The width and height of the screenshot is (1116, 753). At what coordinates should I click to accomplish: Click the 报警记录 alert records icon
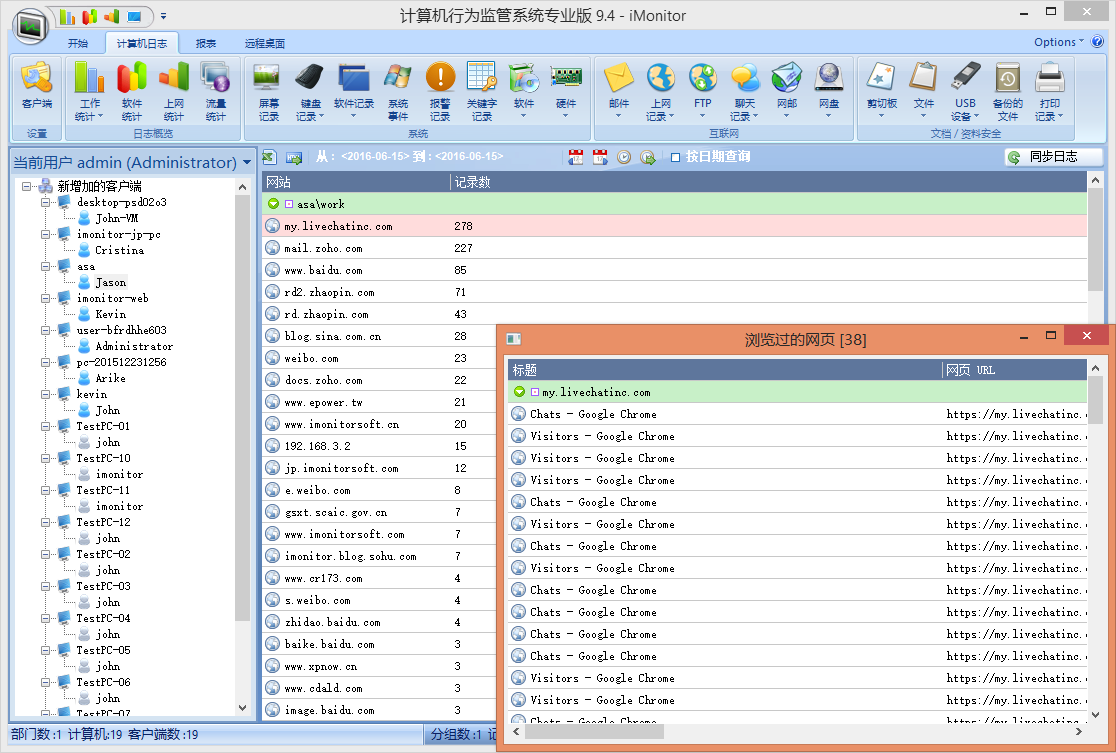click(440, 90)
